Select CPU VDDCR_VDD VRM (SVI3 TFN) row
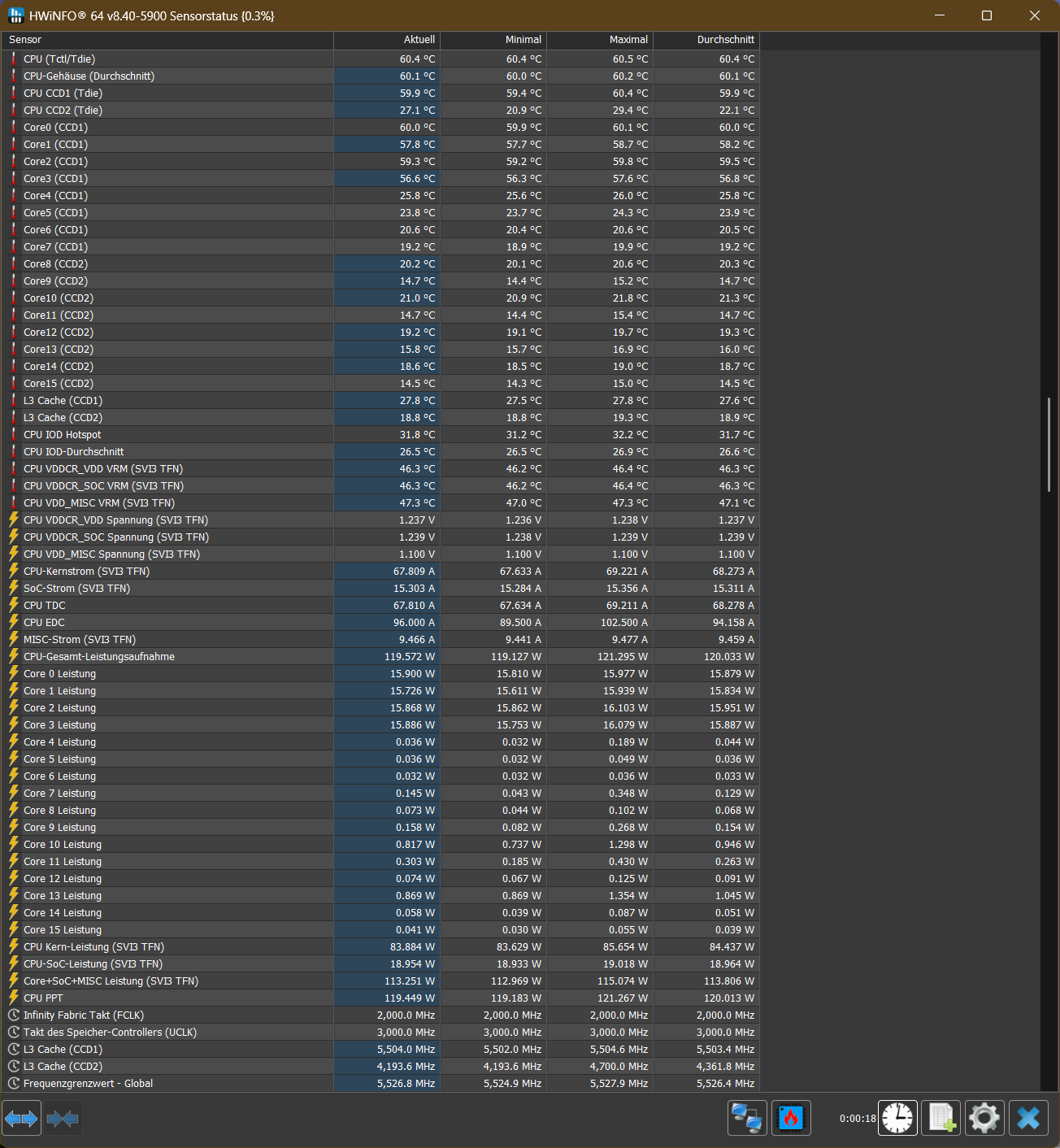The width and height of the screenshot is (1060, 1148). pyautogui.click(x=381, y=469)
